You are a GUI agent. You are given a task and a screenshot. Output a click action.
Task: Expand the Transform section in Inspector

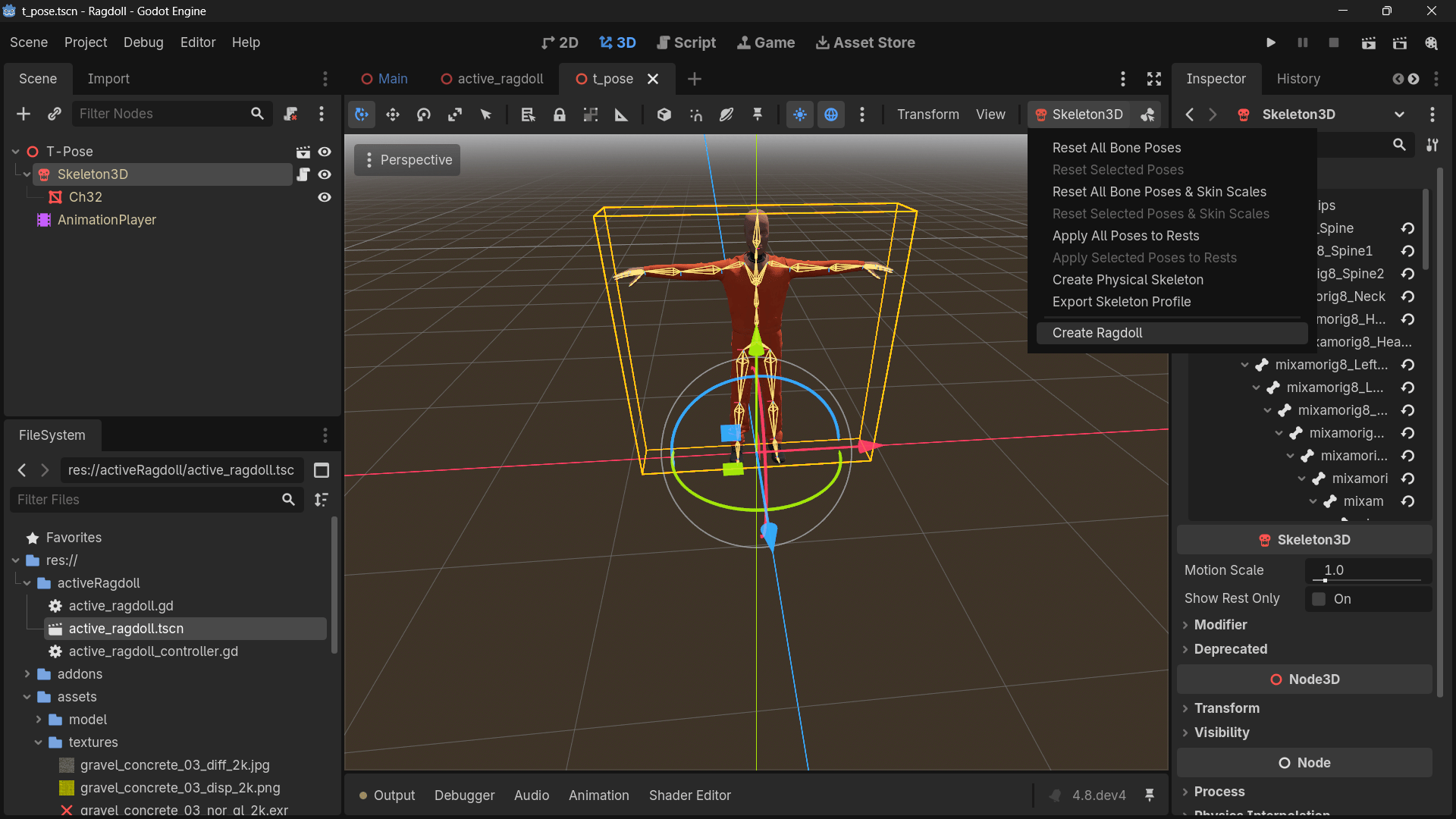pyautogui.click(x=1226, y=708)
